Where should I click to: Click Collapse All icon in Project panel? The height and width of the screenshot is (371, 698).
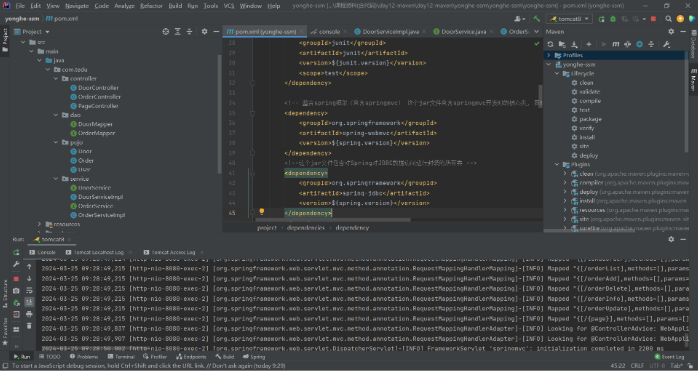(x=189, y=32)
